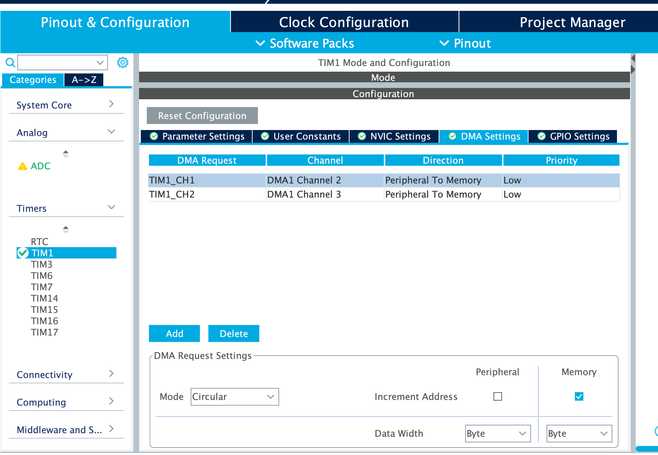Click the Parameter Settings tab status icon
Screen dimensions: 658x455
pyautogui.click(x=154, y=136)
